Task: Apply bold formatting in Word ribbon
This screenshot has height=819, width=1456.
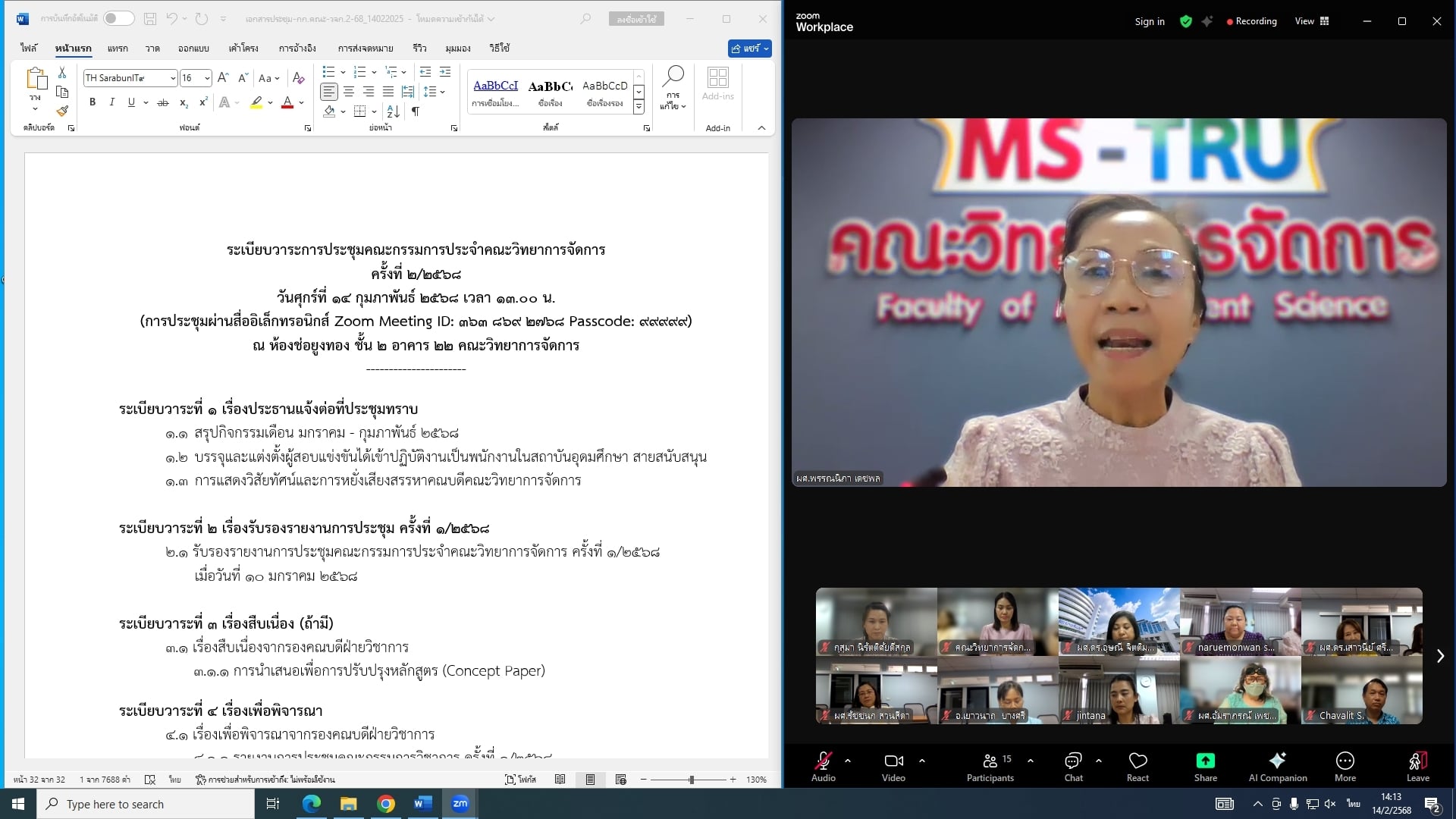Action: point(93,102)
